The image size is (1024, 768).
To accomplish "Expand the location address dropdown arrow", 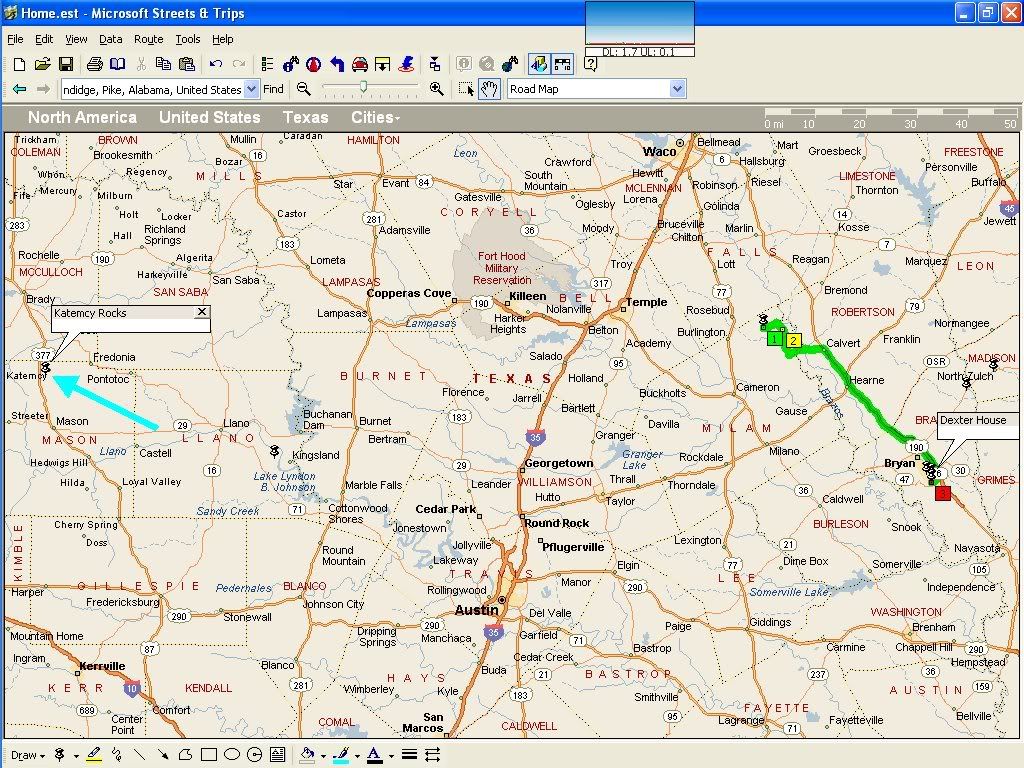I will point(251,89).
